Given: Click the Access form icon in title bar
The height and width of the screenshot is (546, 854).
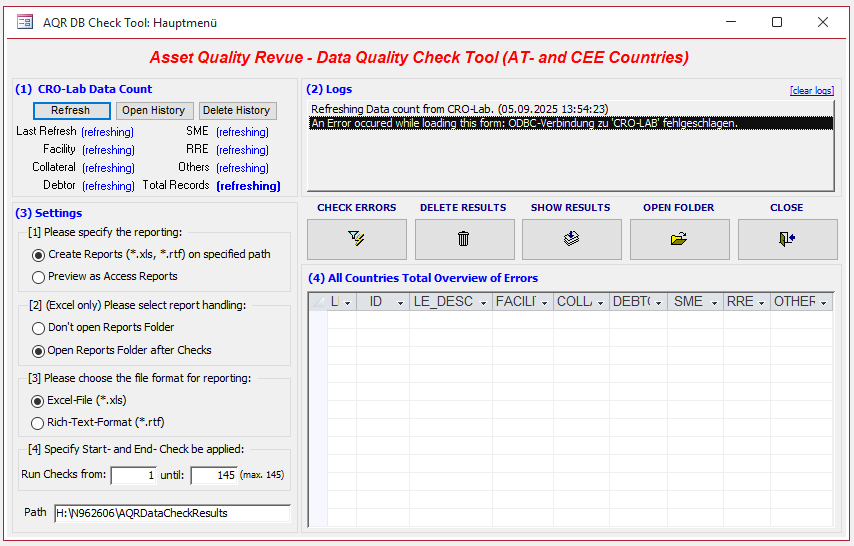Looking at the screenshot, I should [x=25, y=22].
